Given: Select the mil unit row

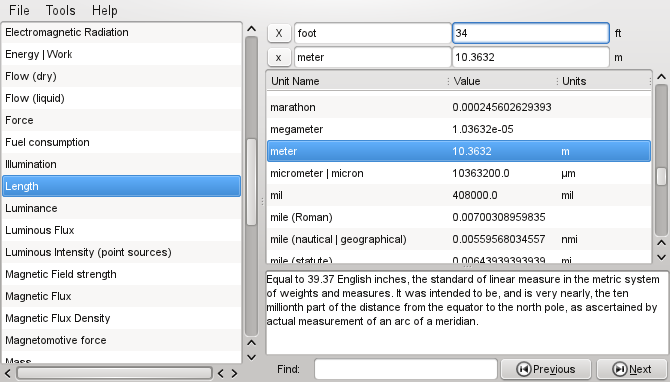Looking at the screenshot, I should pyautogui.click(x=459, y=195).
